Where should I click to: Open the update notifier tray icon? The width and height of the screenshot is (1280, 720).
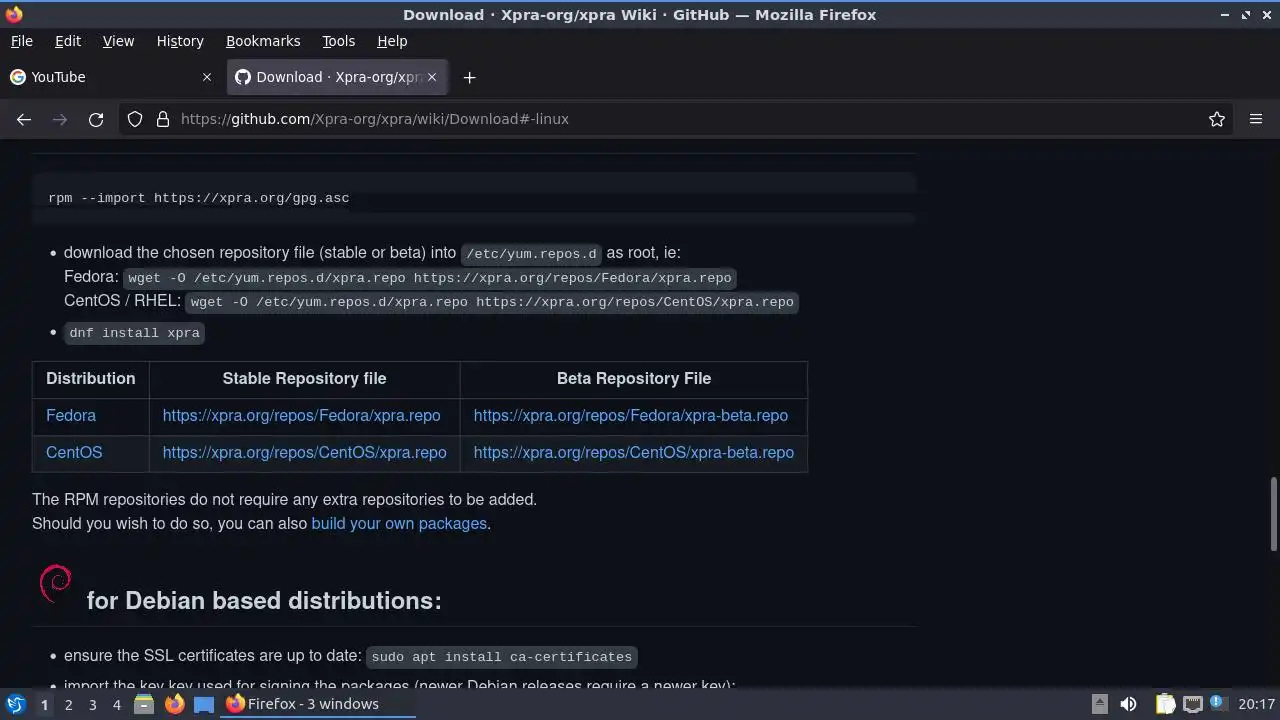[x=1217, y=703]
